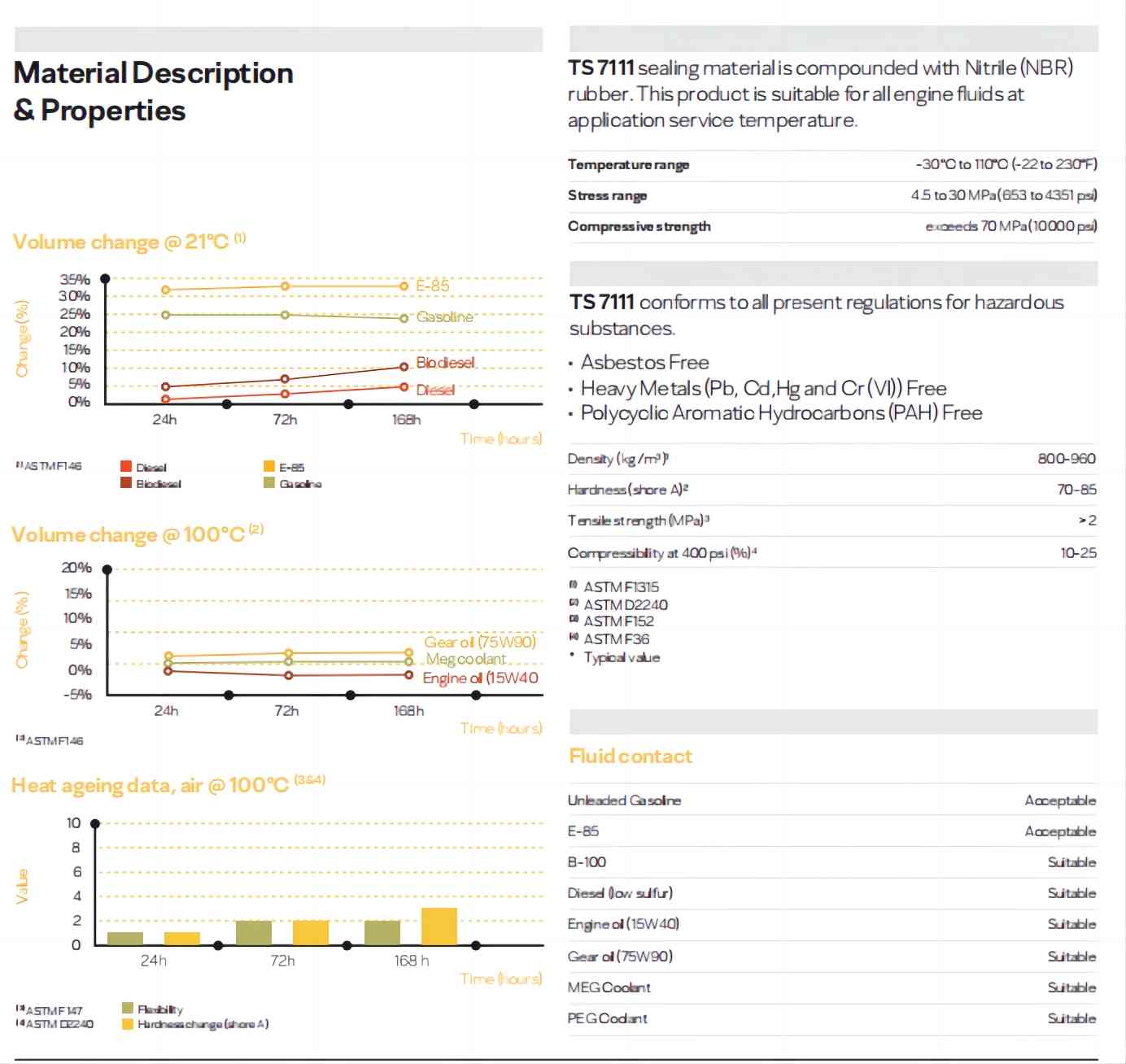This screenshot has height=1064, width=1126.
Task: Click the red Diesel legend swatch
Action: pos(126,466)
